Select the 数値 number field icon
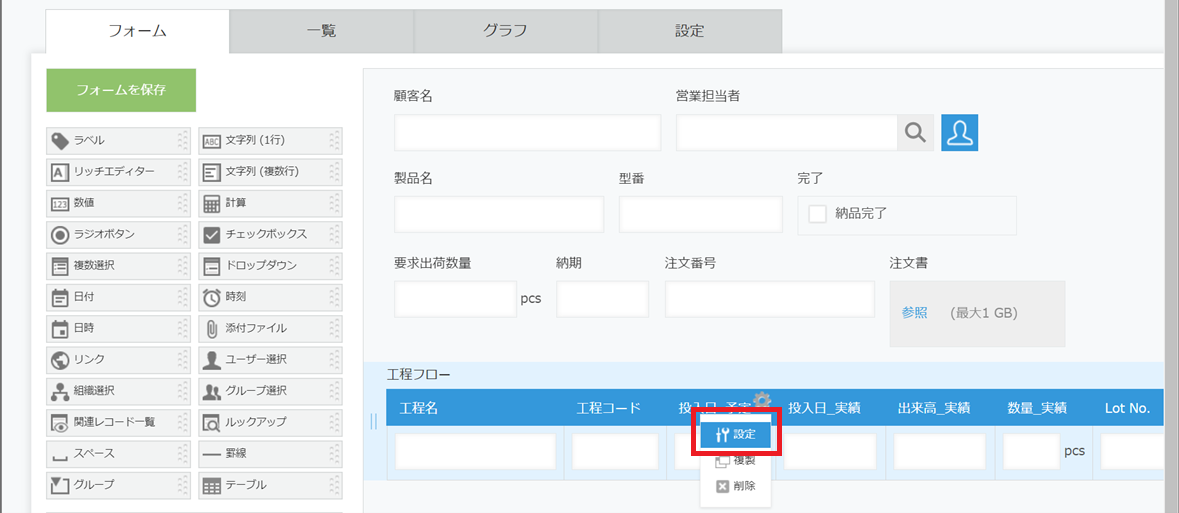This screenshot has height=513, width=1179. pos(60,203)
